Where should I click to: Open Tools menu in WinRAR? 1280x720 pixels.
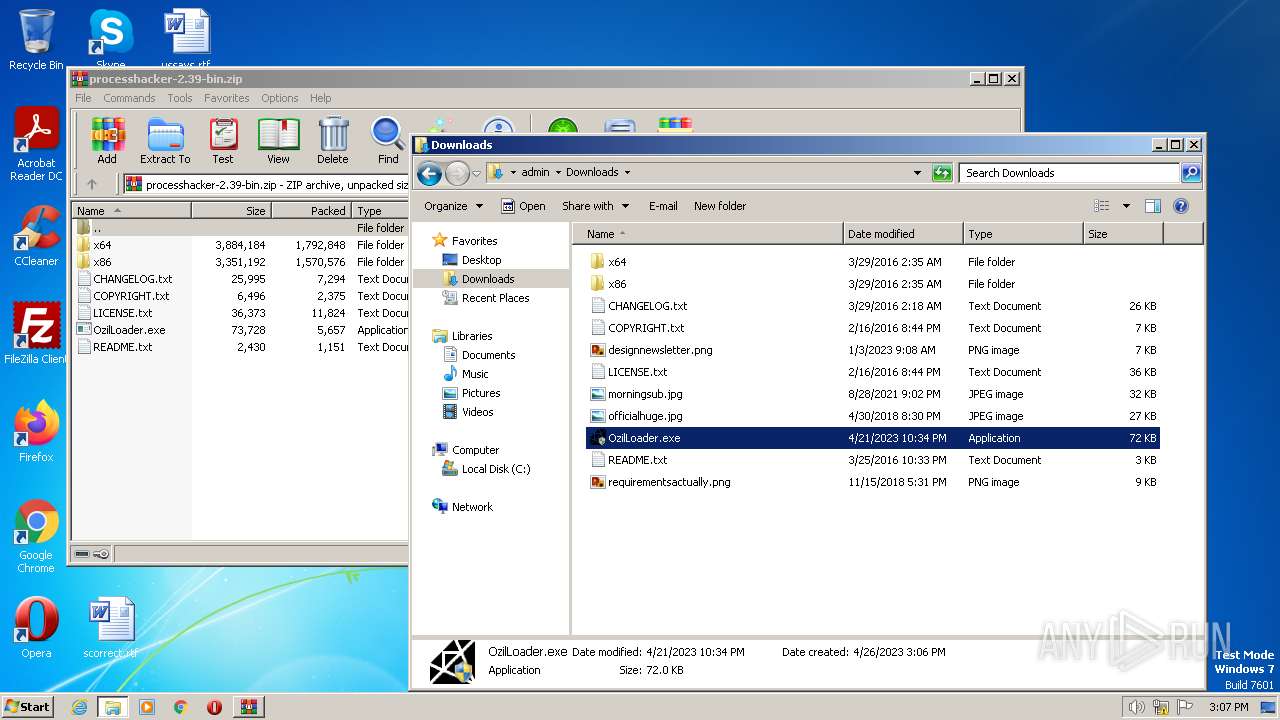[x=180, y=98]
